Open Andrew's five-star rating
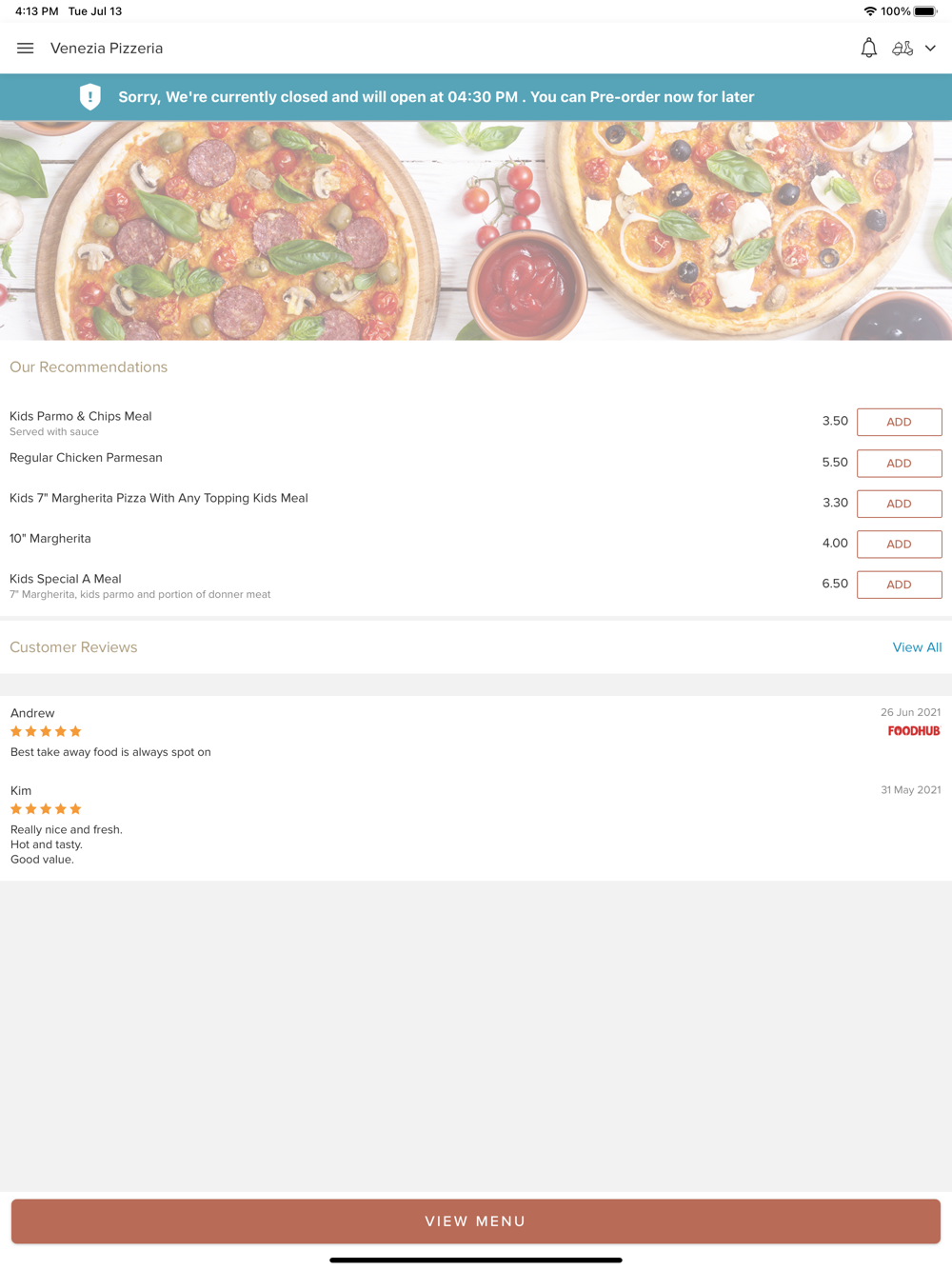 46,731
